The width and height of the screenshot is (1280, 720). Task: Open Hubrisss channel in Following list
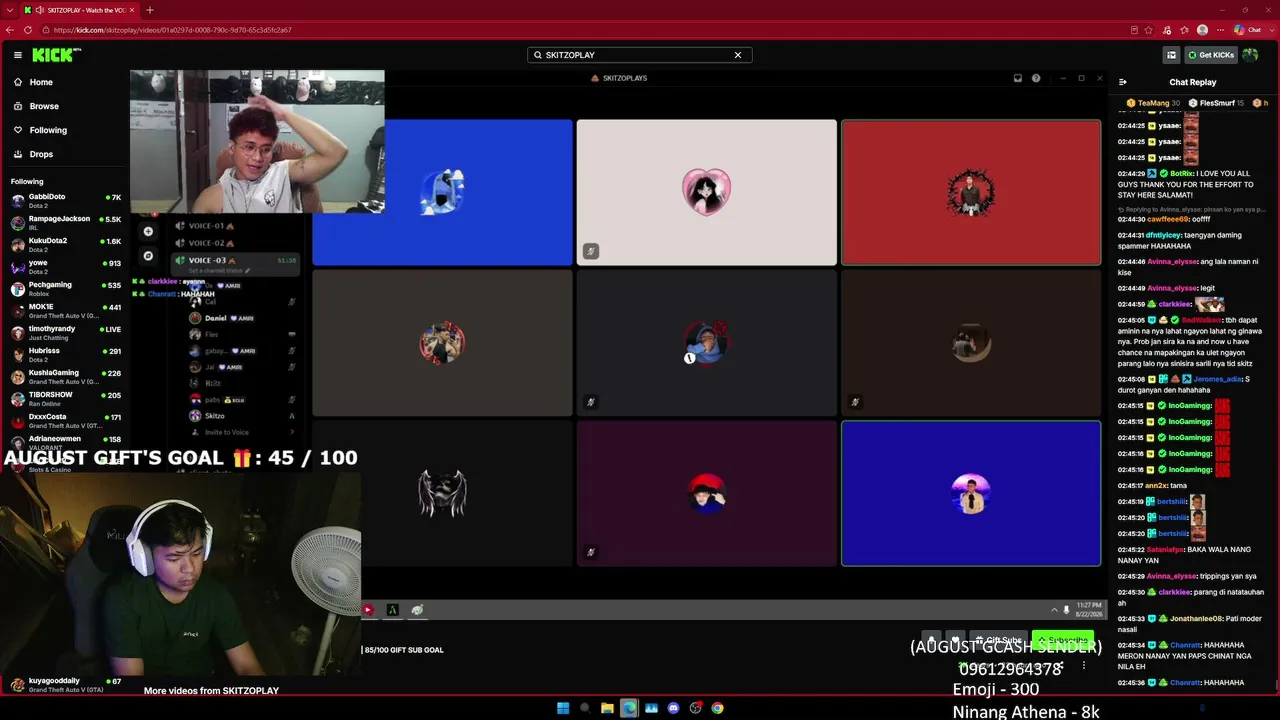pyautogui.click(x=65, y=354)
